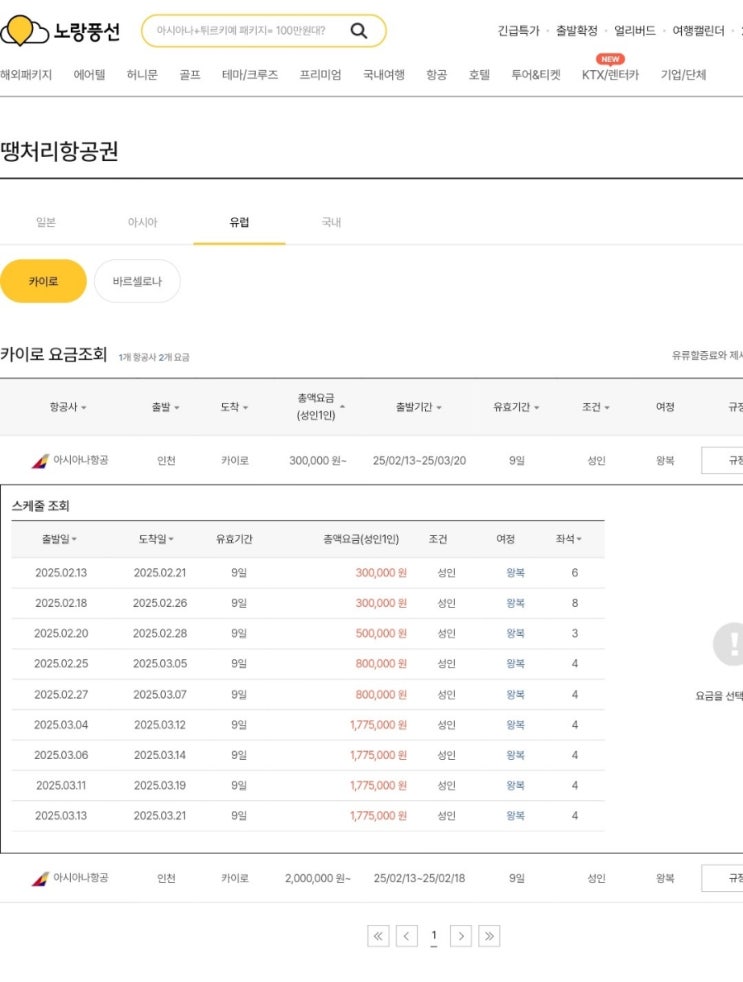Select the 500,000 원 fare
This screenshot has width=743, height=982.
point(381,634)
